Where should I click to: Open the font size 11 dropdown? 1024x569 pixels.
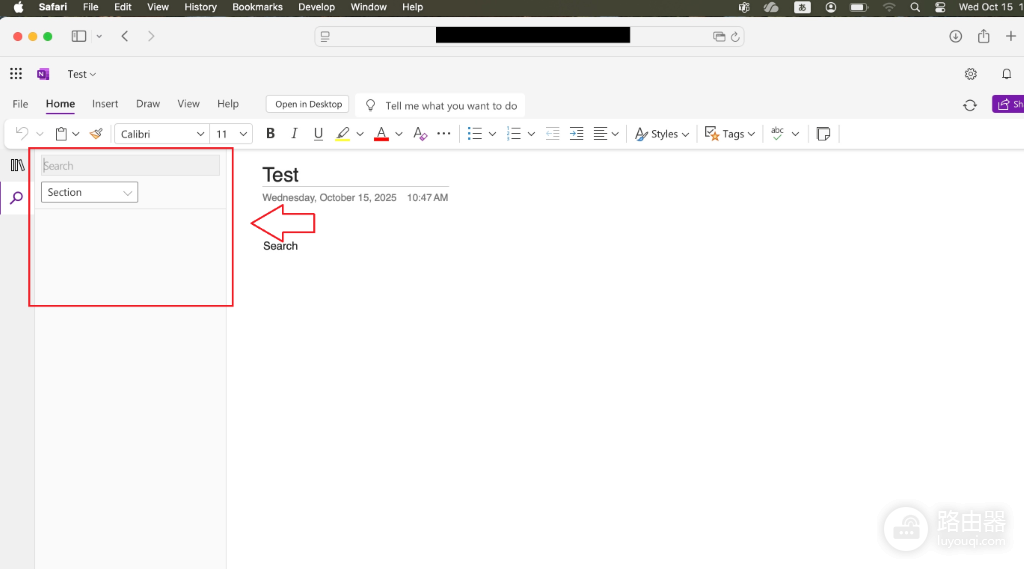pyautogui.click(x=231, y=134)
